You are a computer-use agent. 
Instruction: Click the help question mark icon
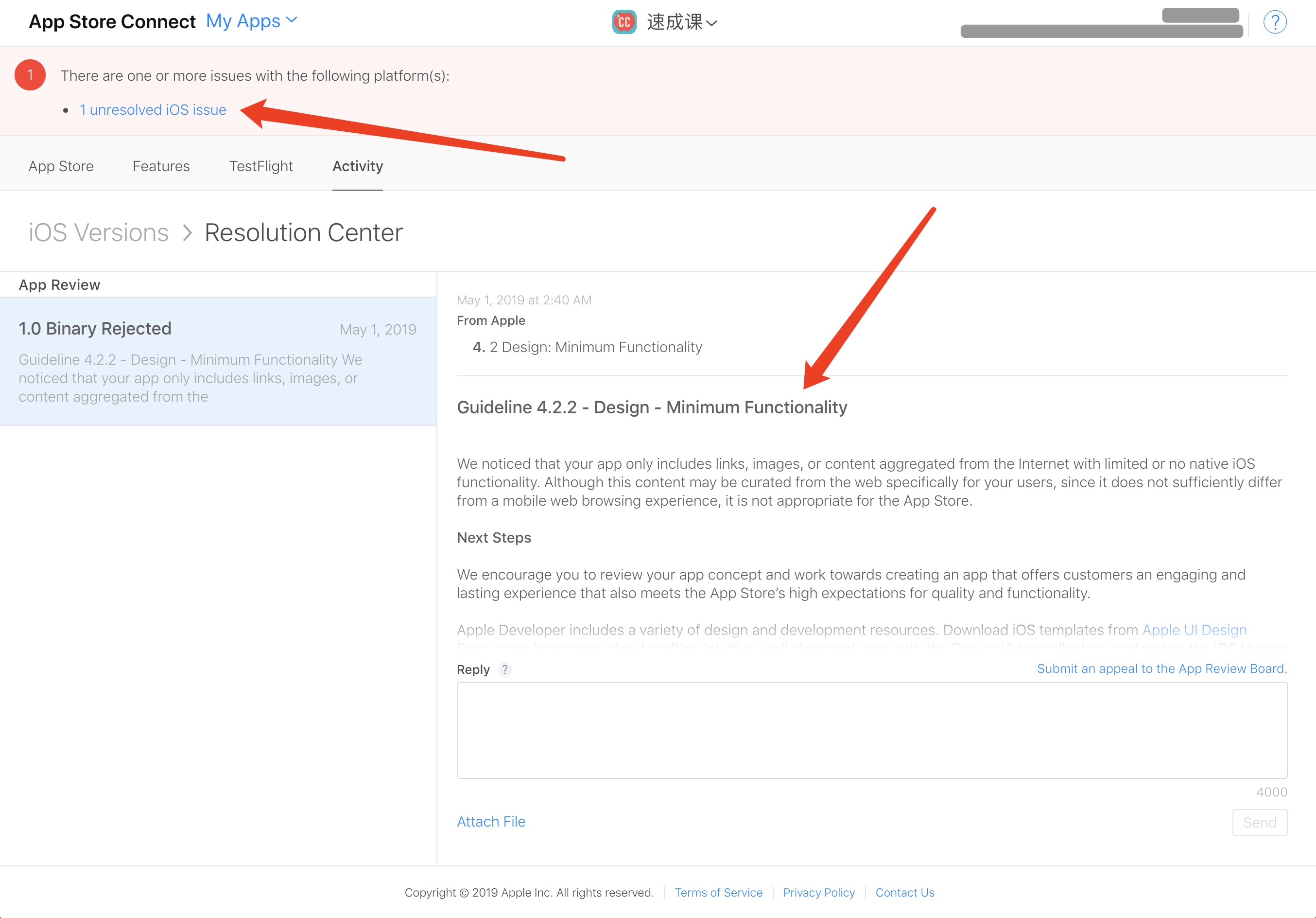[x=1274, y=22]
